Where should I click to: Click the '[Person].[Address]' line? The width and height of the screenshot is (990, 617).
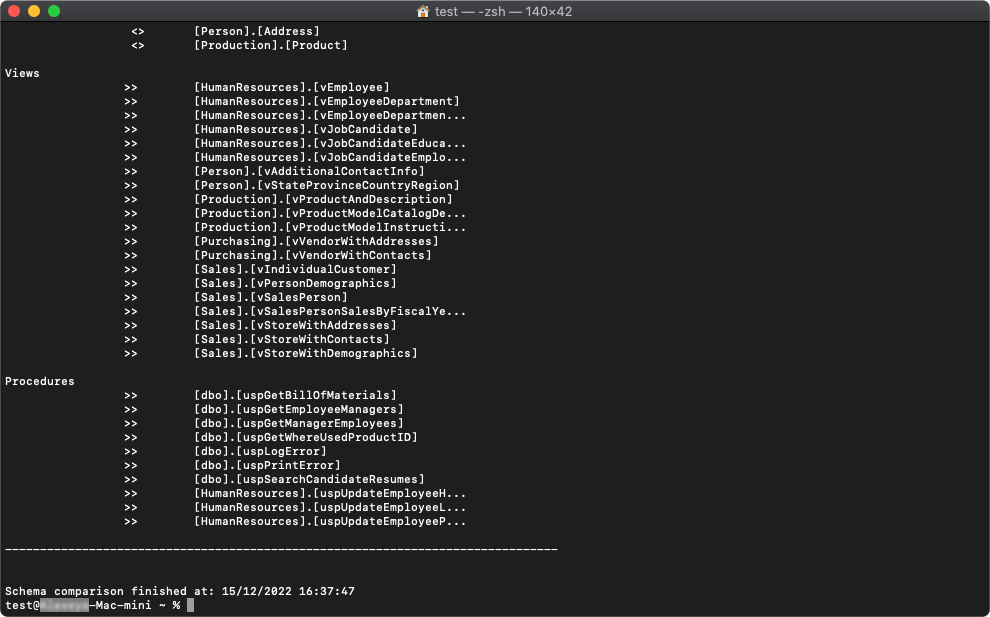(257, 31)
